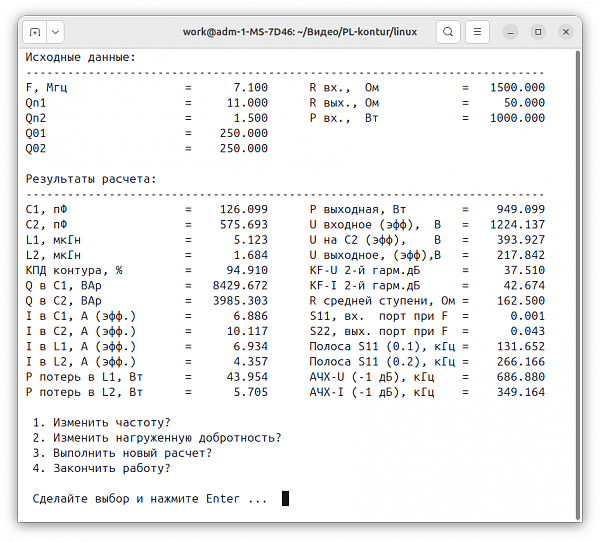
Task: Click the window title path text
Action: (x=300, y=32)
